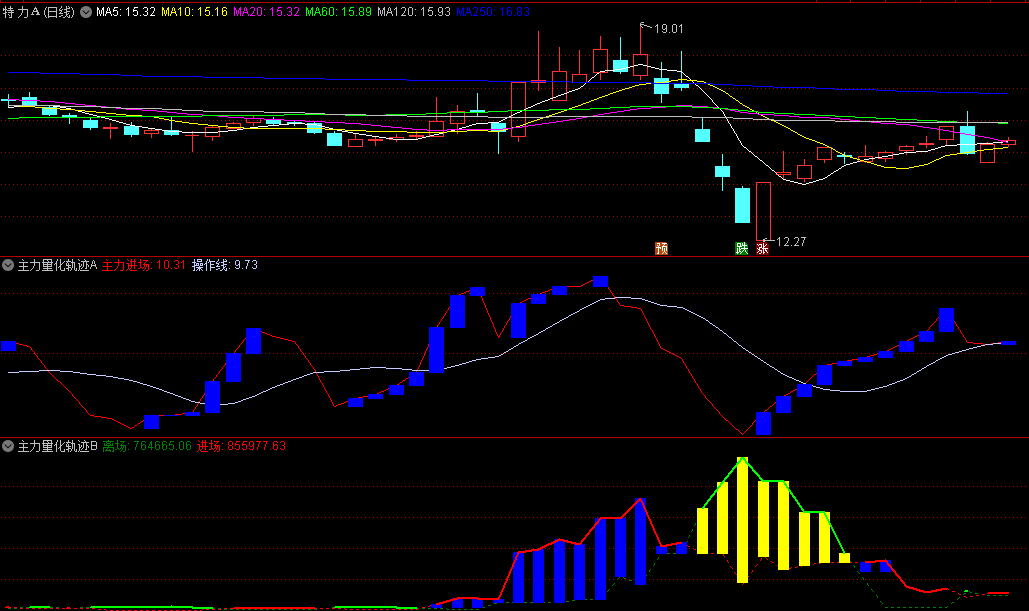Click the 主力量化轨迹B indicator title
The width and height of the screenshot is (1029, 611).
(x=57, y=446)
